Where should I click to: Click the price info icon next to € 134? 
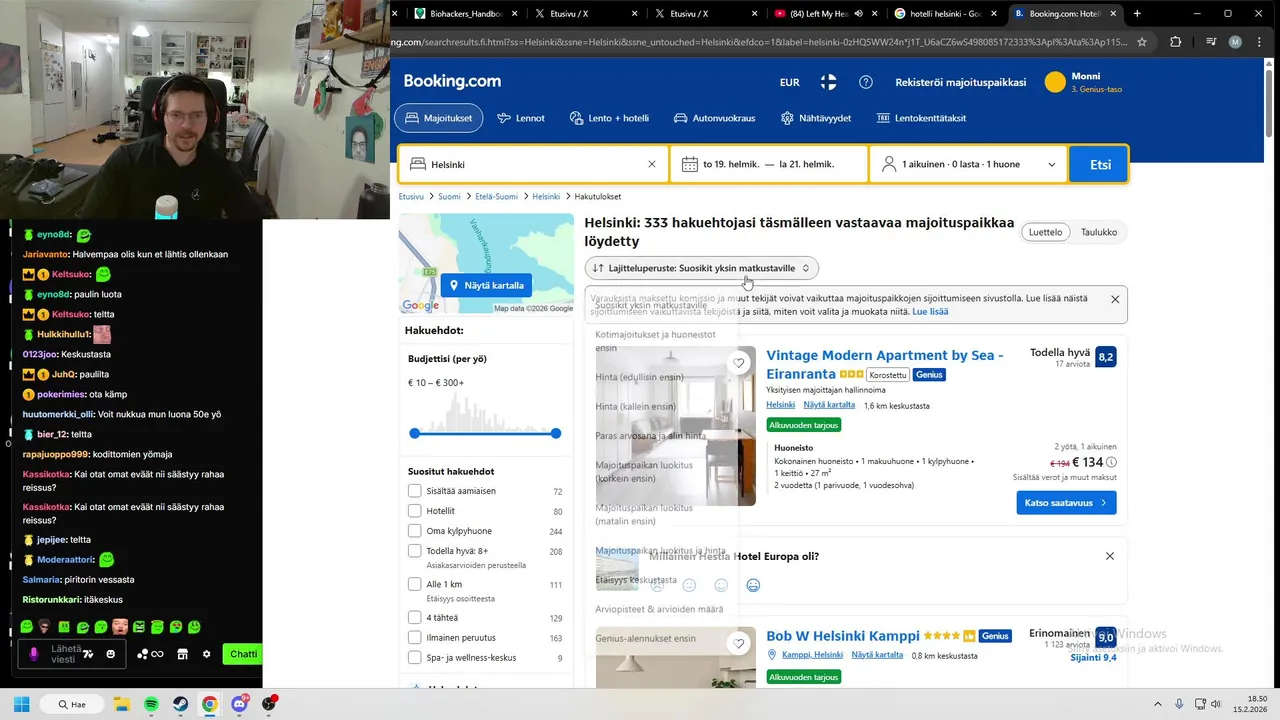(1111, 463)
